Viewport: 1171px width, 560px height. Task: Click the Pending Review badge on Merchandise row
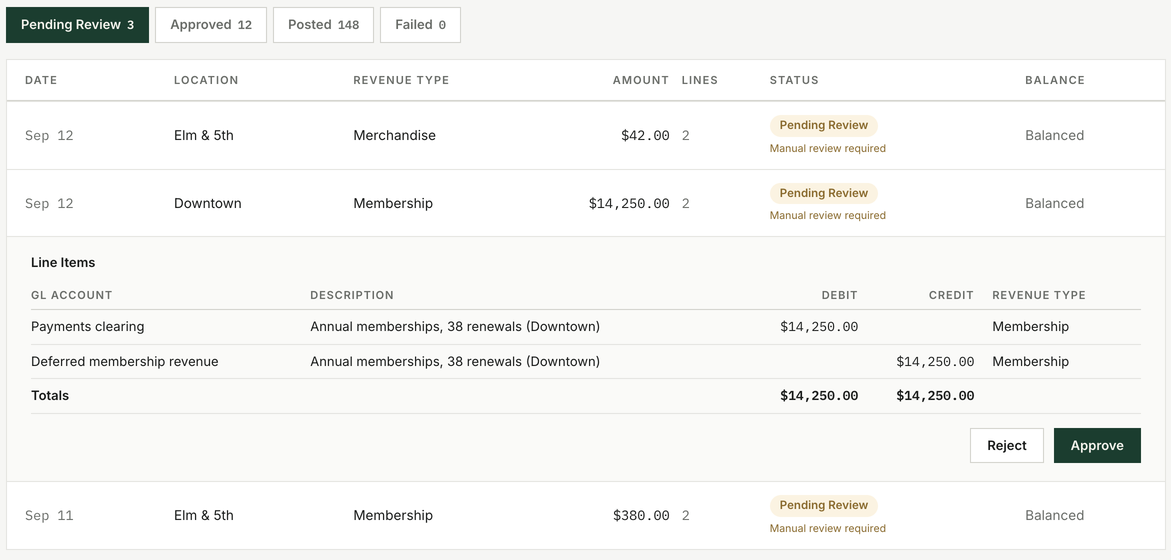click(x=824, y=125)
